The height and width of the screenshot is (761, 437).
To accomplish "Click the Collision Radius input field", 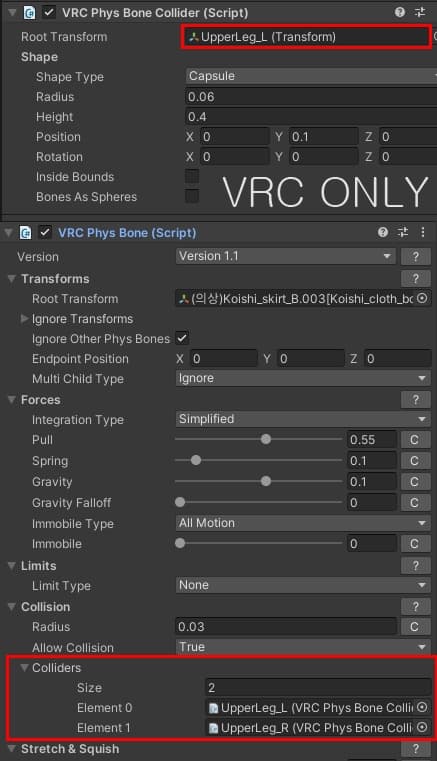I will tap(286, 627).
